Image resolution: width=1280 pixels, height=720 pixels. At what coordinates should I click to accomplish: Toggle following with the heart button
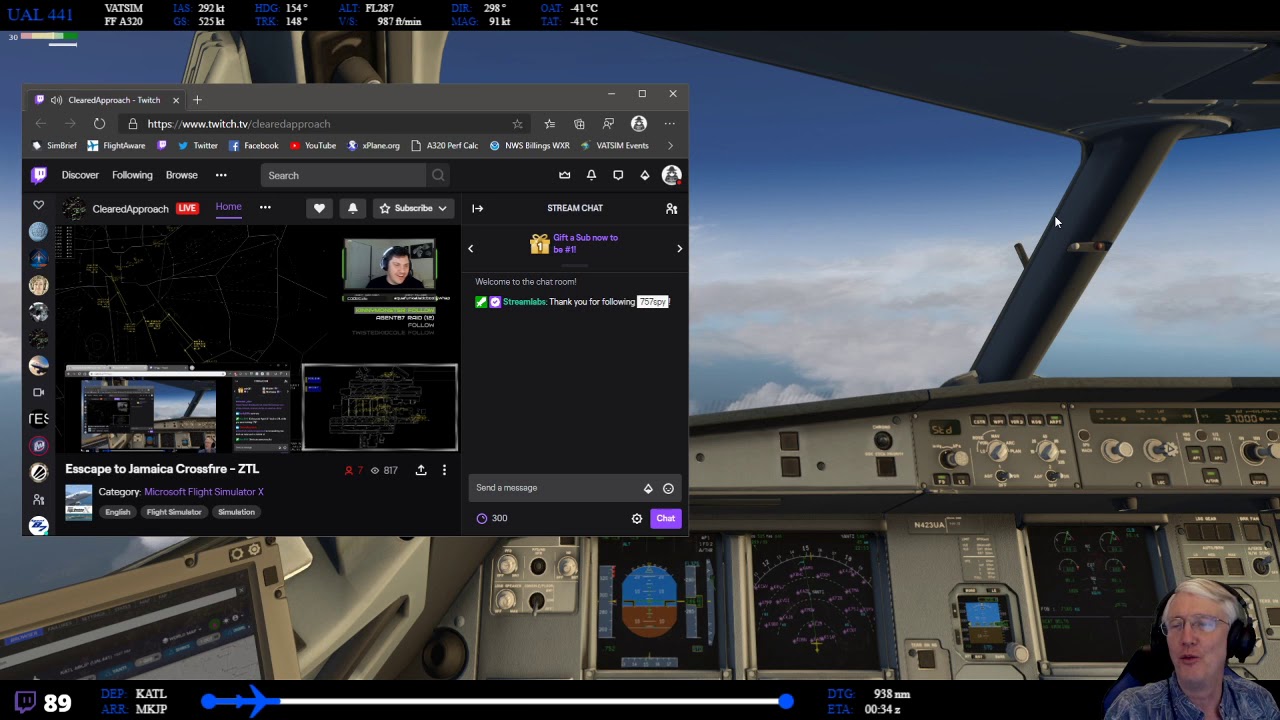[319, 208]
